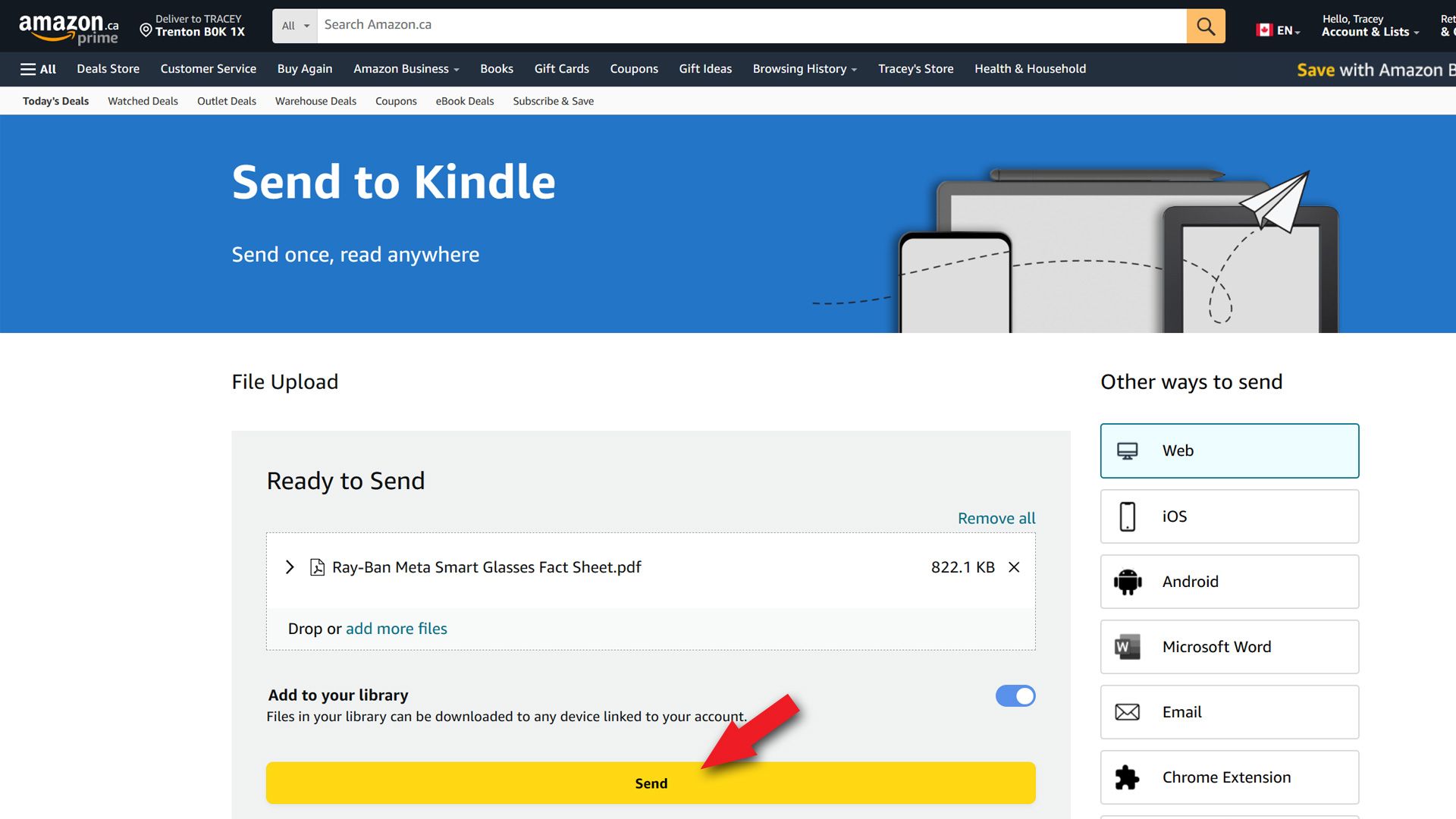Open Deals Store in navigation bar
Viewport: 1456px width, 819px height.
click(108, 69)
